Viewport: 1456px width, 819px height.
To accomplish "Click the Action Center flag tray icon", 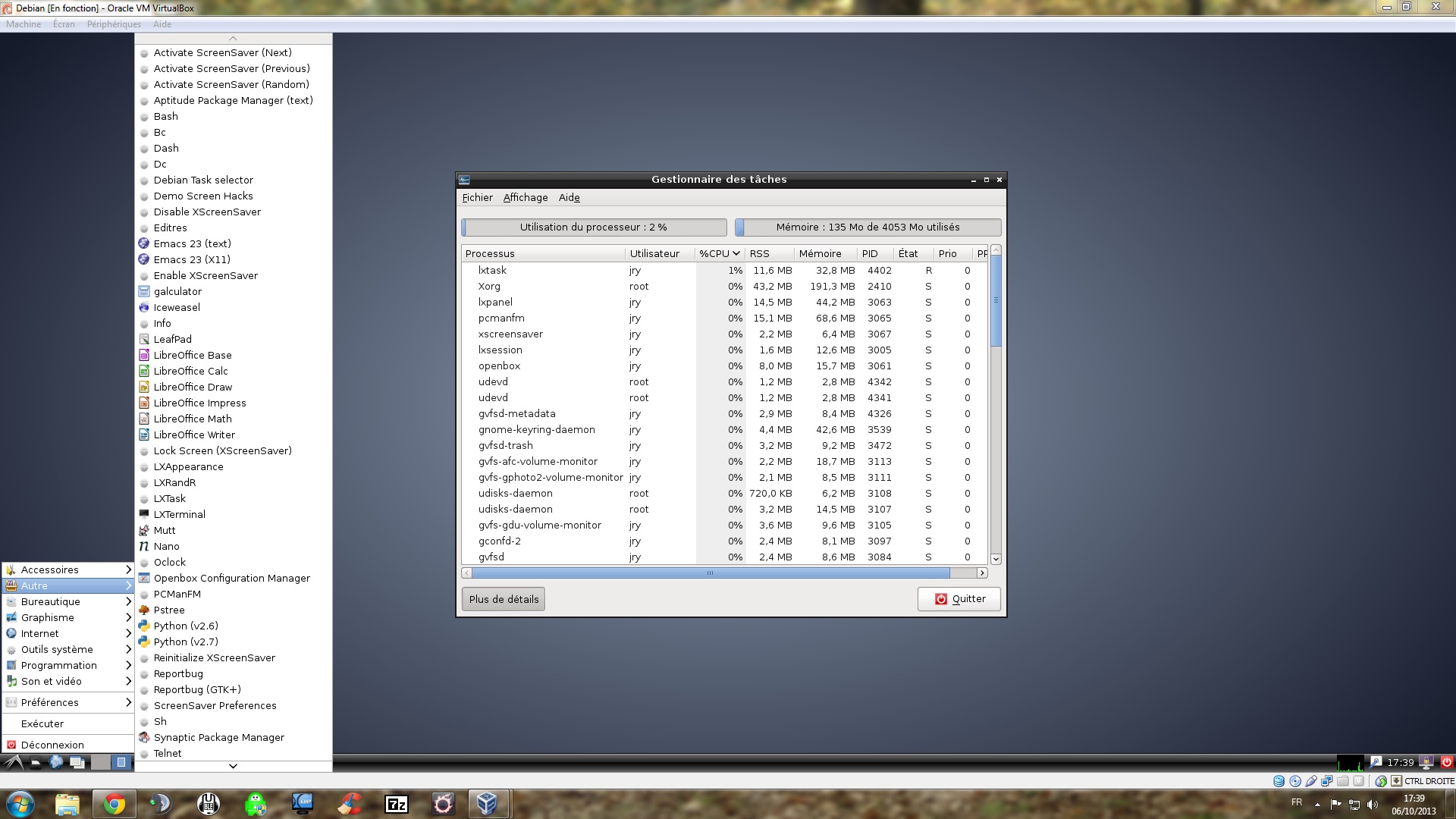I will [1335, 805].
